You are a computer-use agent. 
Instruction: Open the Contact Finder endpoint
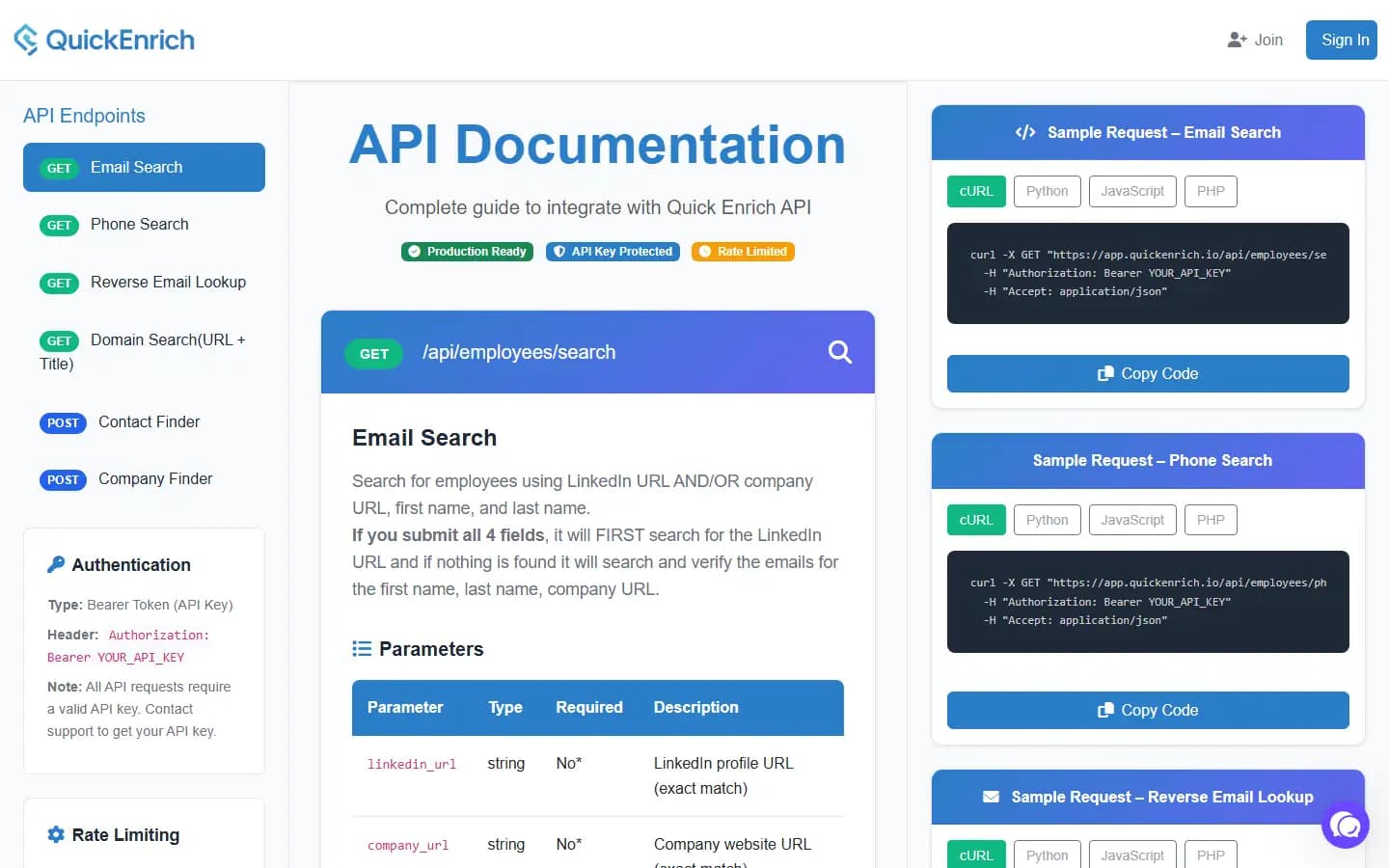tap(144, 421)
